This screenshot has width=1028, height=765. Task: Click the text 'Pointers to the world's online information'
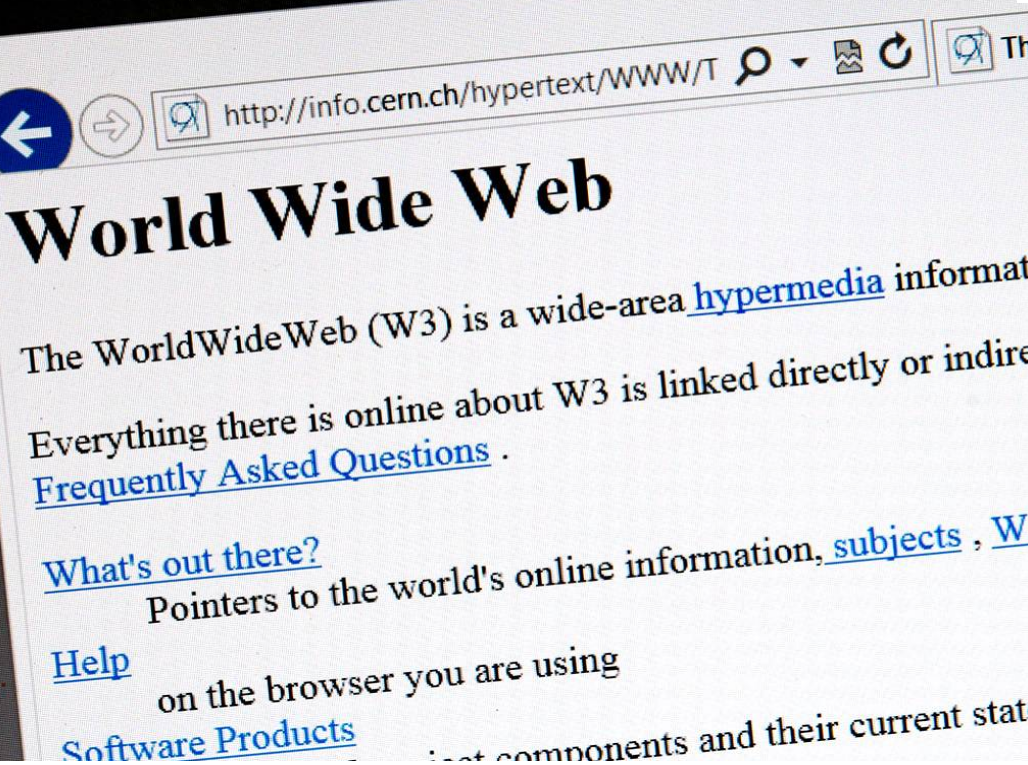coord(486,581)
